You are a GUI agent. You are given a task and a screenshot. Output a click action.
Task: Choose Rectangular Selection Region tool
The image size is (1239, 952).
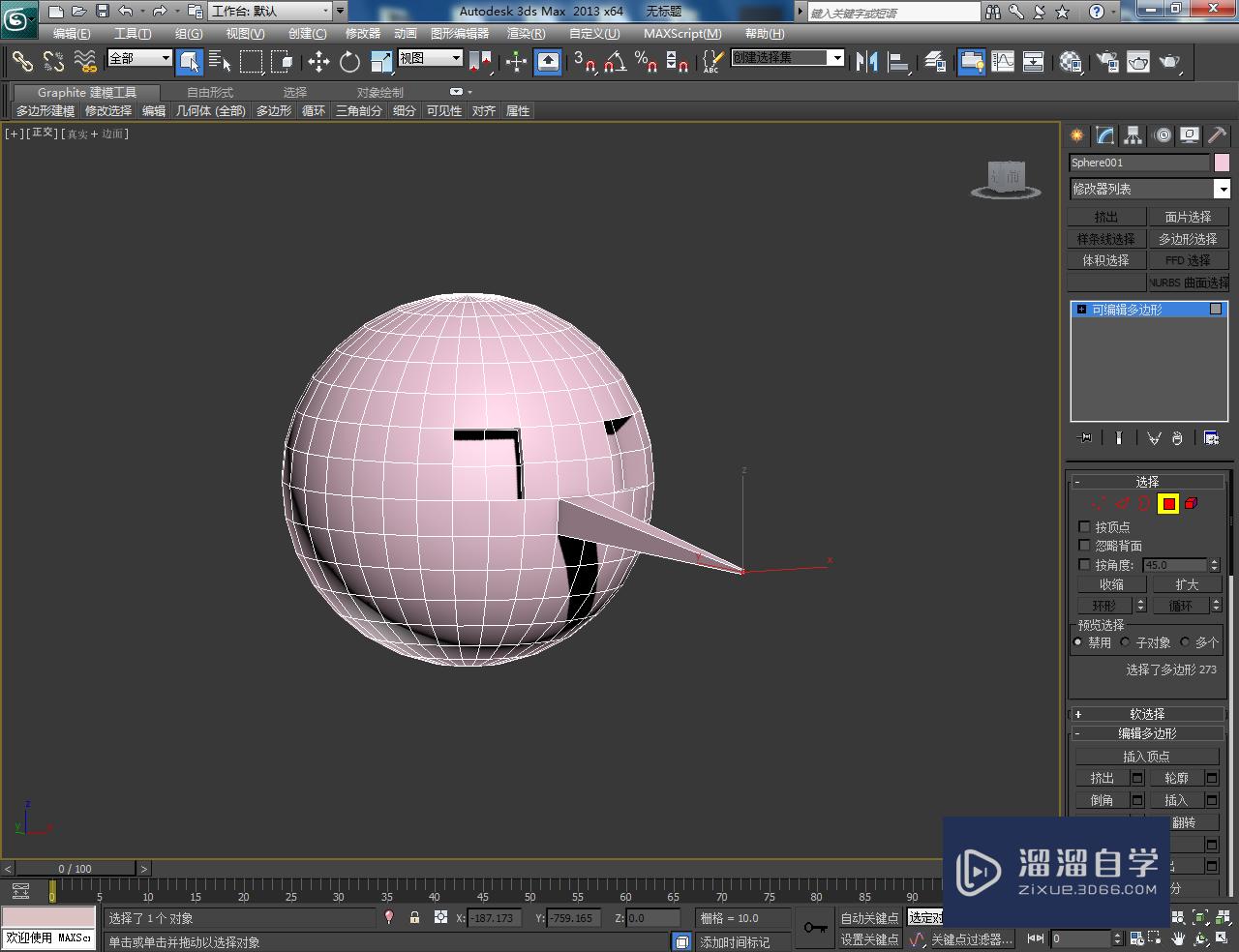click(x=251, y=62)
